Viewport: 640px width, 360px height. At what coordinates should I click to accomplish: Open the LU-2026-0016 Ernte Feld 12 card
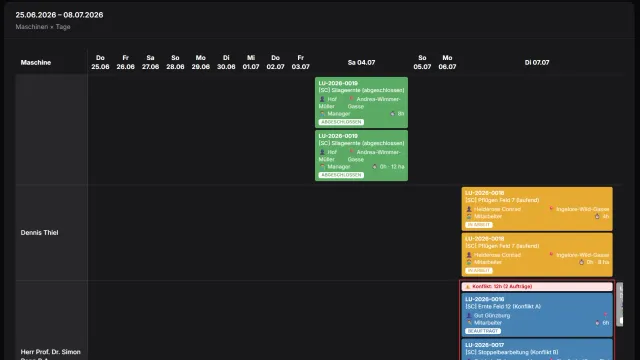pos(537,315)
